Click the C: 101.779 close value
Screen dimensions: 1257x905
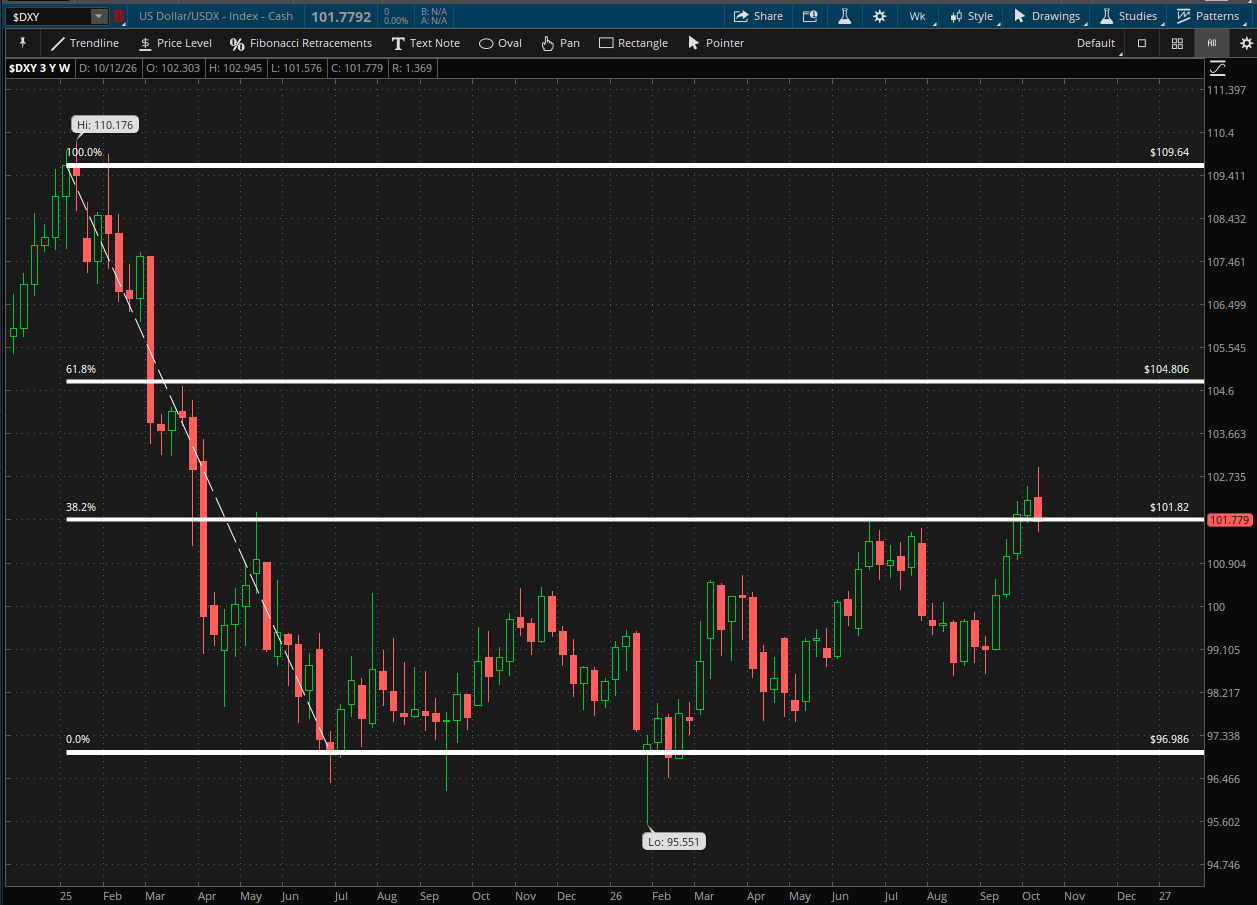tap(356, 68)
